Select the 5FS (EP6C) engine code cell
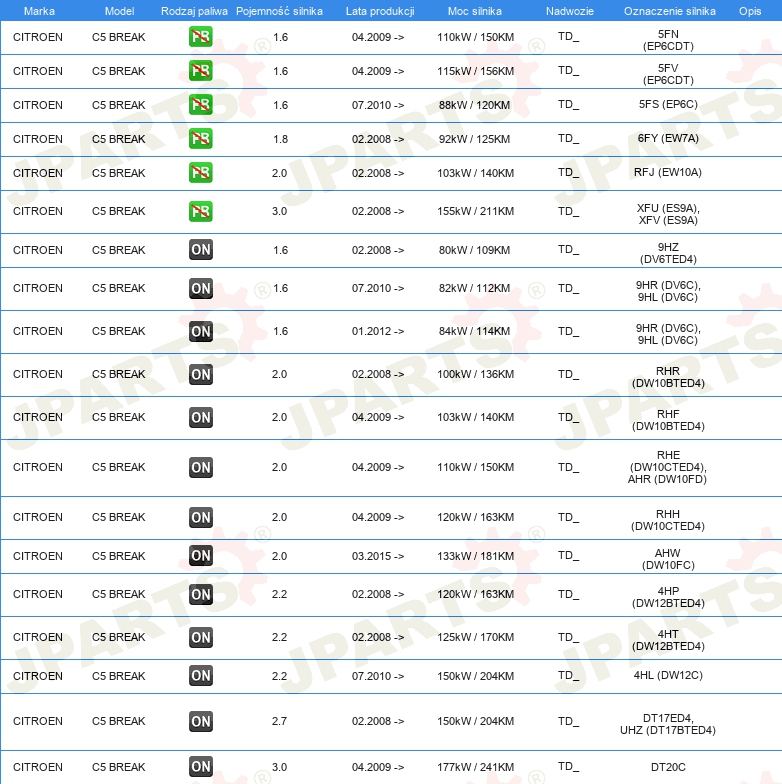The height and width of the screenshot is (784, 782). [668, 104]
